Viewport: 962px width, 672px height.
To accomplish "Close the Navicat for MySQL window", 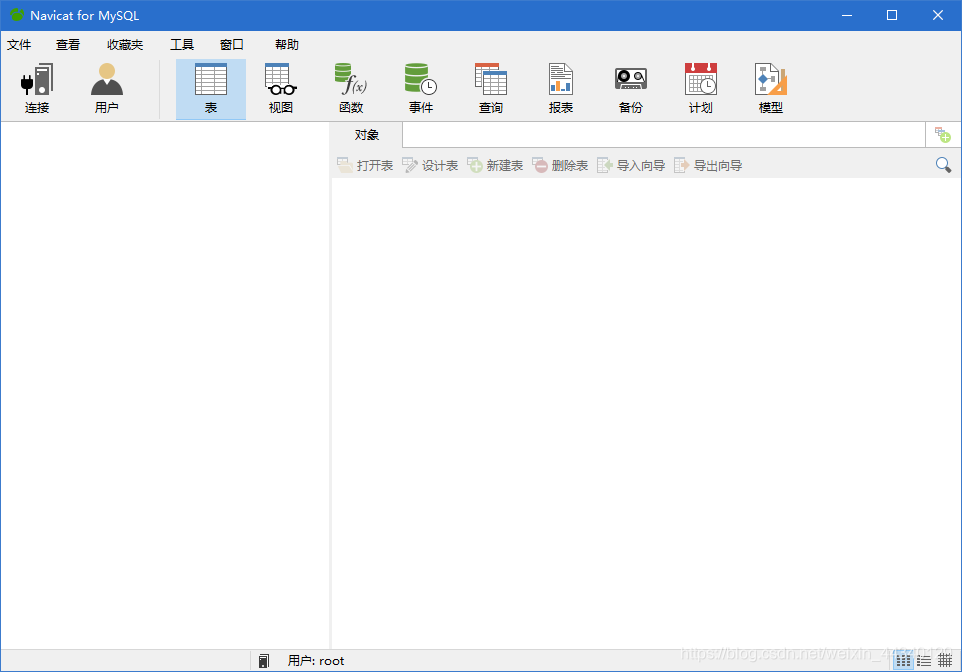I will [937, 15].
